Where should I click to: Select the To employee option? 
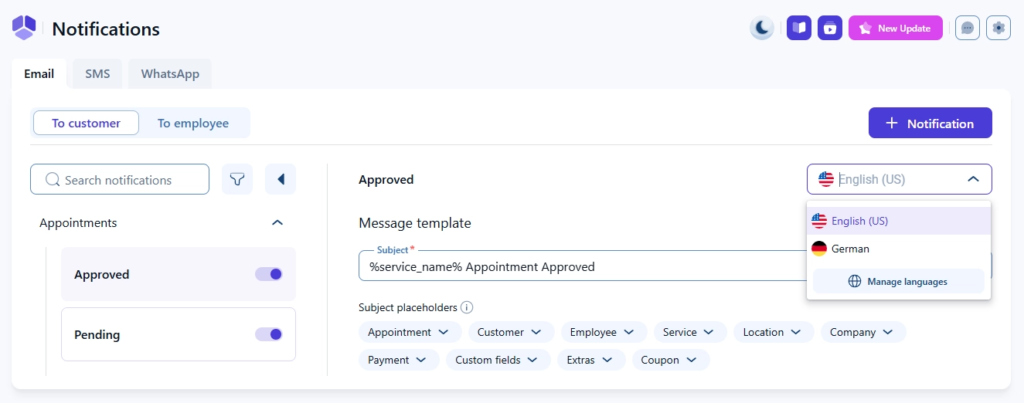[193, 123]
